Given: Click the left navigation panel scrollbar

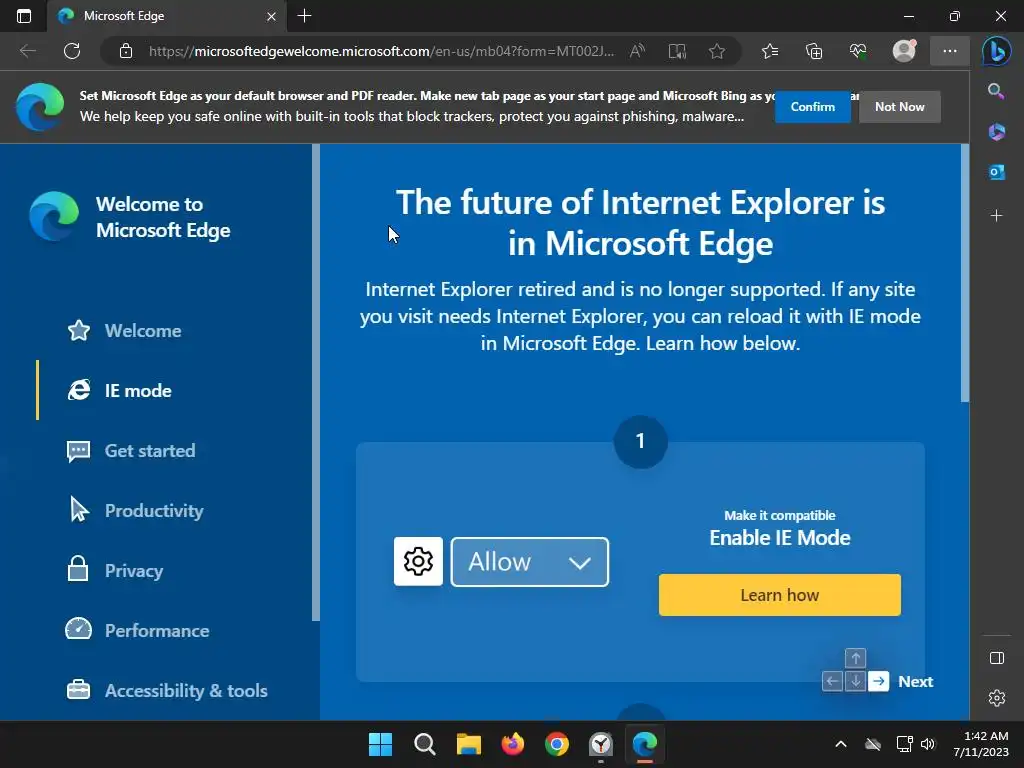Looking at the screenshot, I should coord(316,382).
